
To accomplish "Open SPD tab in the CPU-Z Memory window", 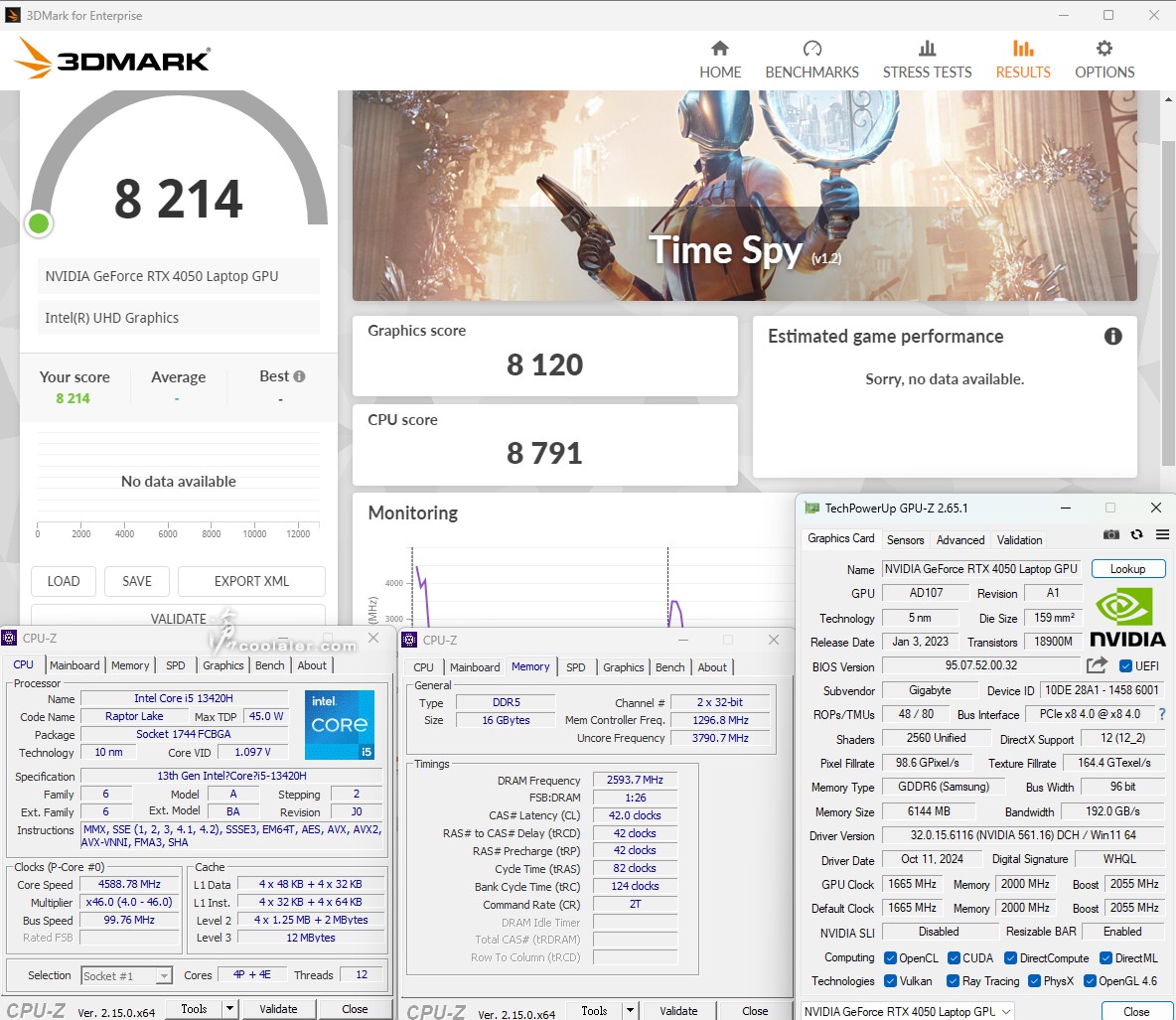I will point(576,666).
